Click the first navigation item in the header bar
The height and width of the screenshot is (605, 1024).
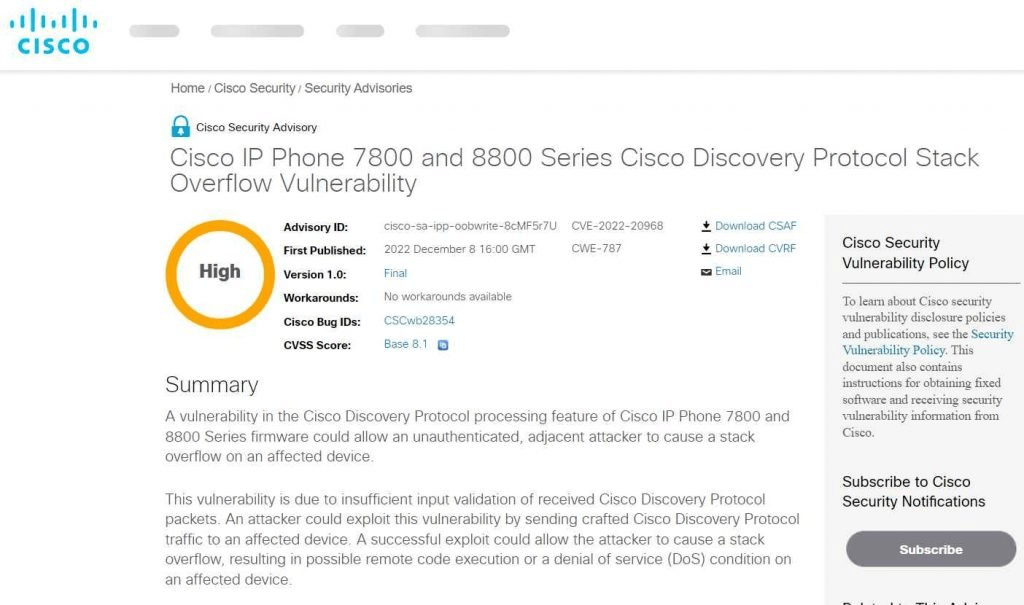point(154,30)
